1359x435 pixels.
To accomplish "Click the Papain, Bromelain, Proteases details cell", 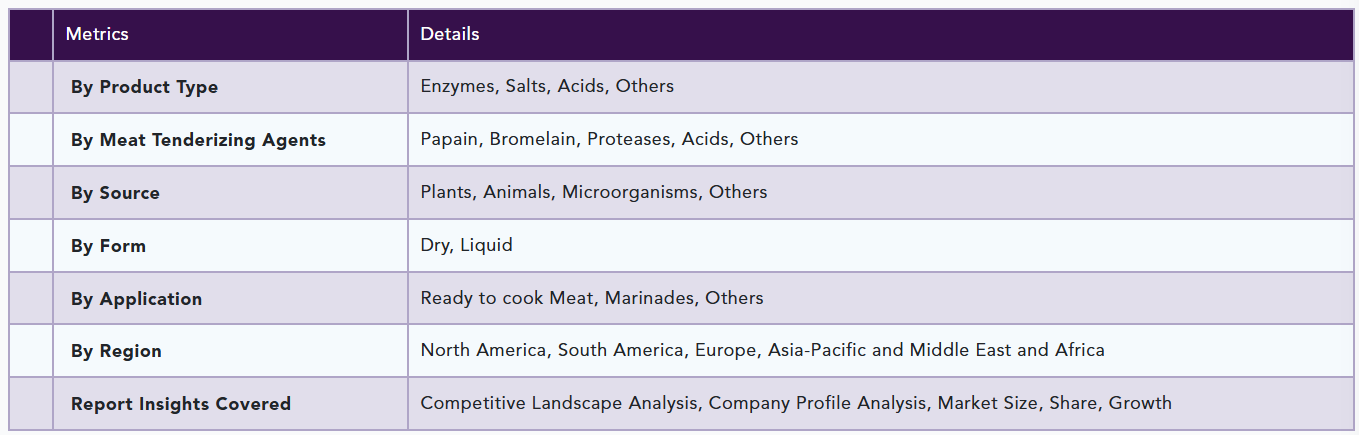I will pyautogui.click(x=880, y=140).
